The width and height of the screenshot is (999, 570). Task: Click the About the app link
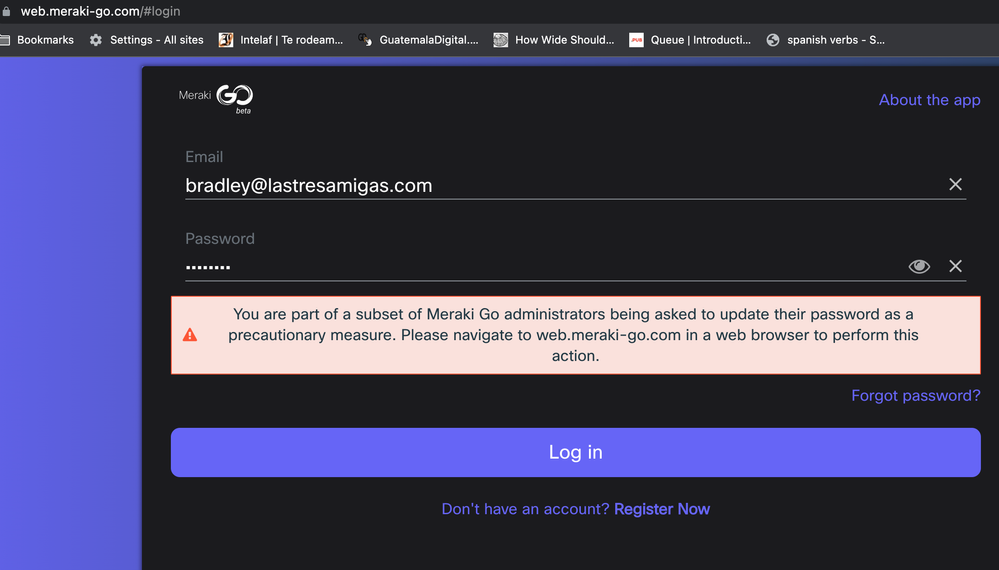(x=930, y=100)
